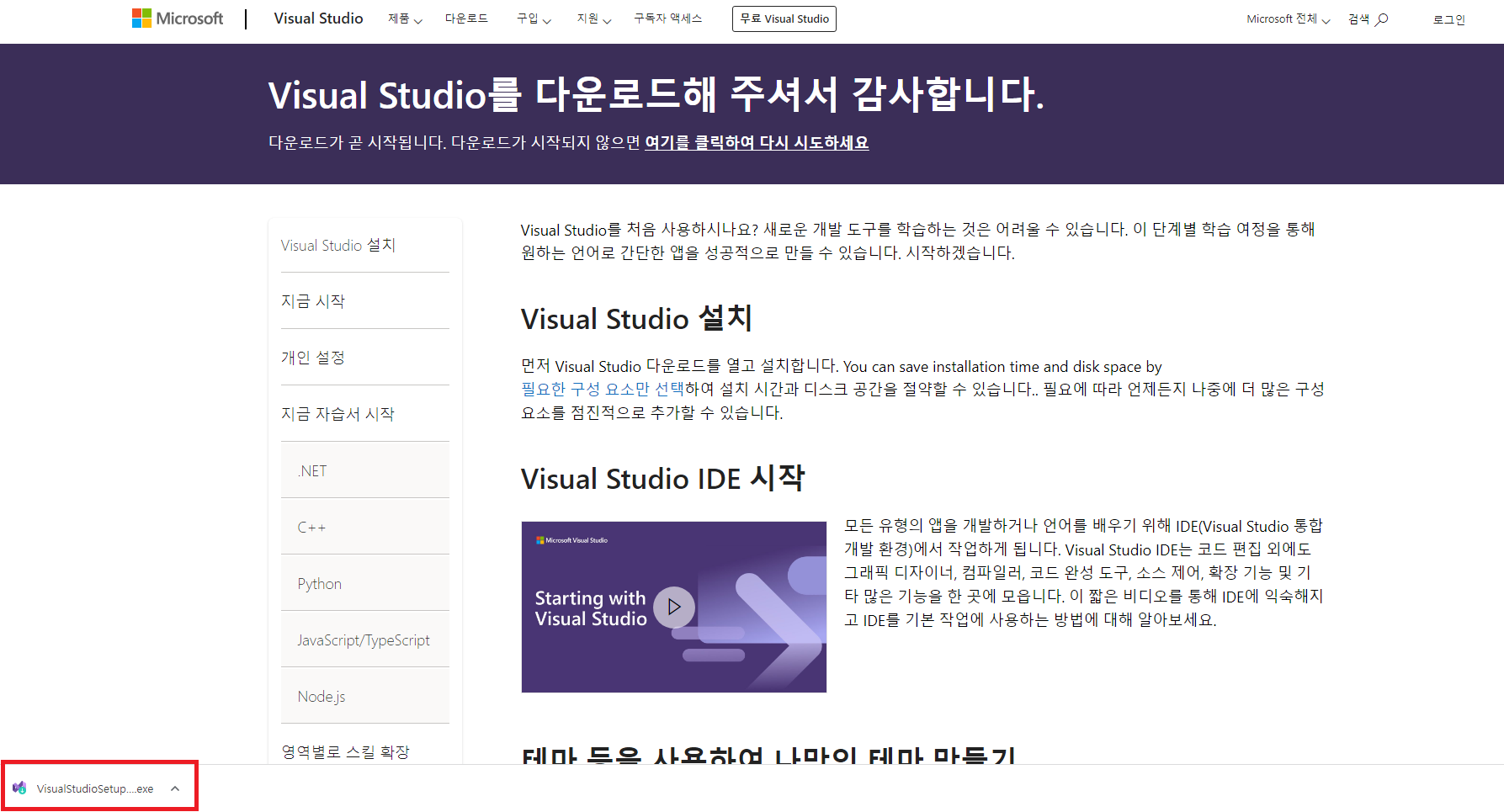This screenshot has width=1504, height=812.
Task: Expand the download item options chevron
Action: [x=175, y=788]
